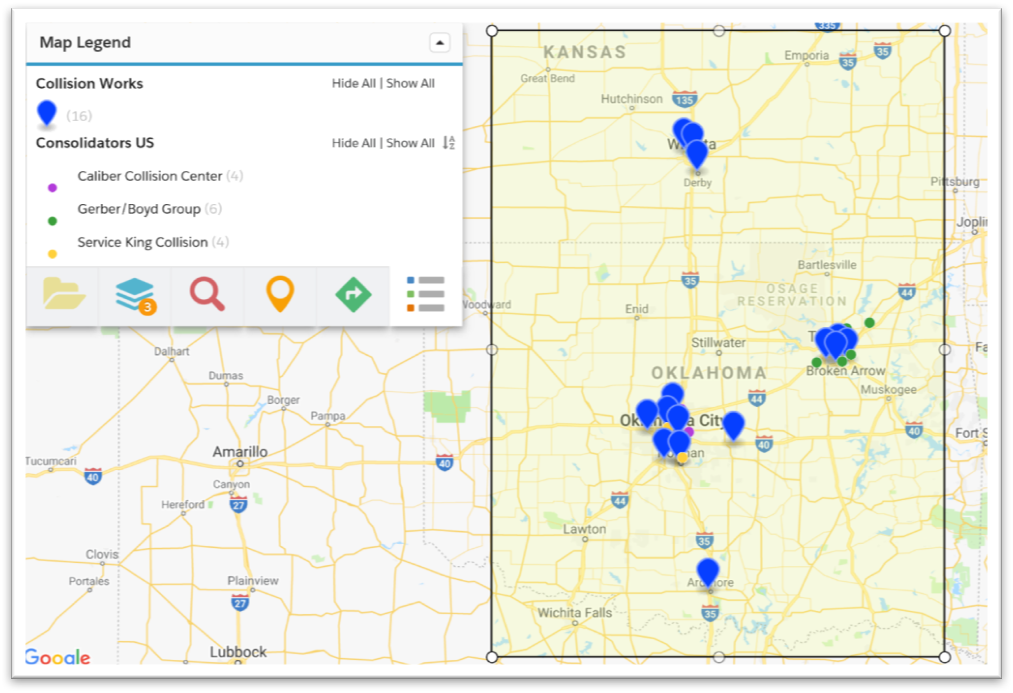Click the Amarillo city label
The height and width of the screenshot is (693, 1013).
[x=240, y=451]
